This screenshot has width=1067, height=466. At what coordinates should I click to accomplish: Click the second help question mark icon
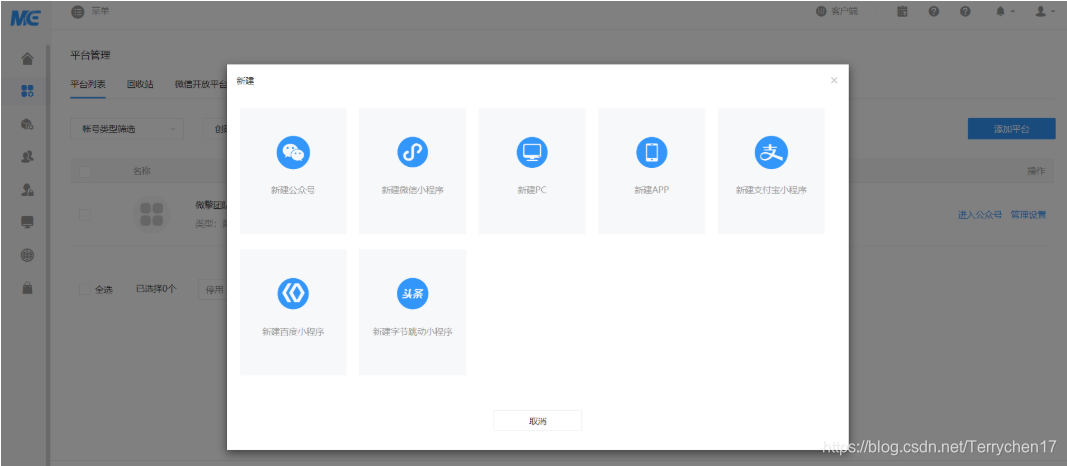pyautogui.click(x=965, y=12)
